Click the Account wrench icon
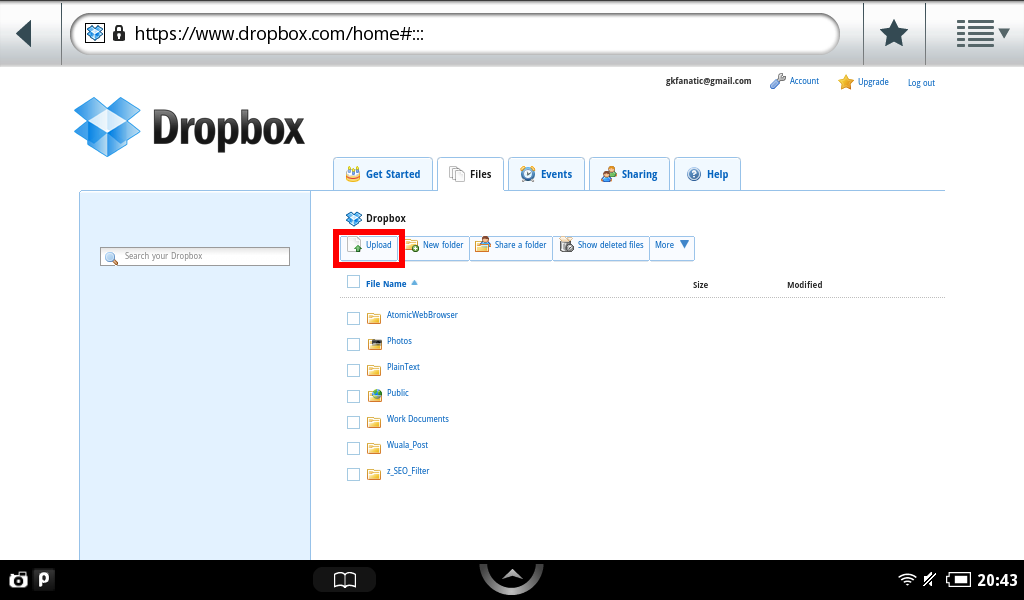This screenshot has height=600, width=1024. click(x=777, y=82)
